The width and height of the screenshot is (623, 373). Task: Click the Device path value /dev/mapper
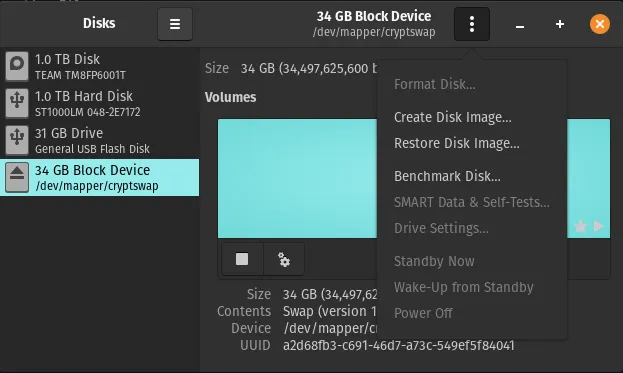point(330,328)
